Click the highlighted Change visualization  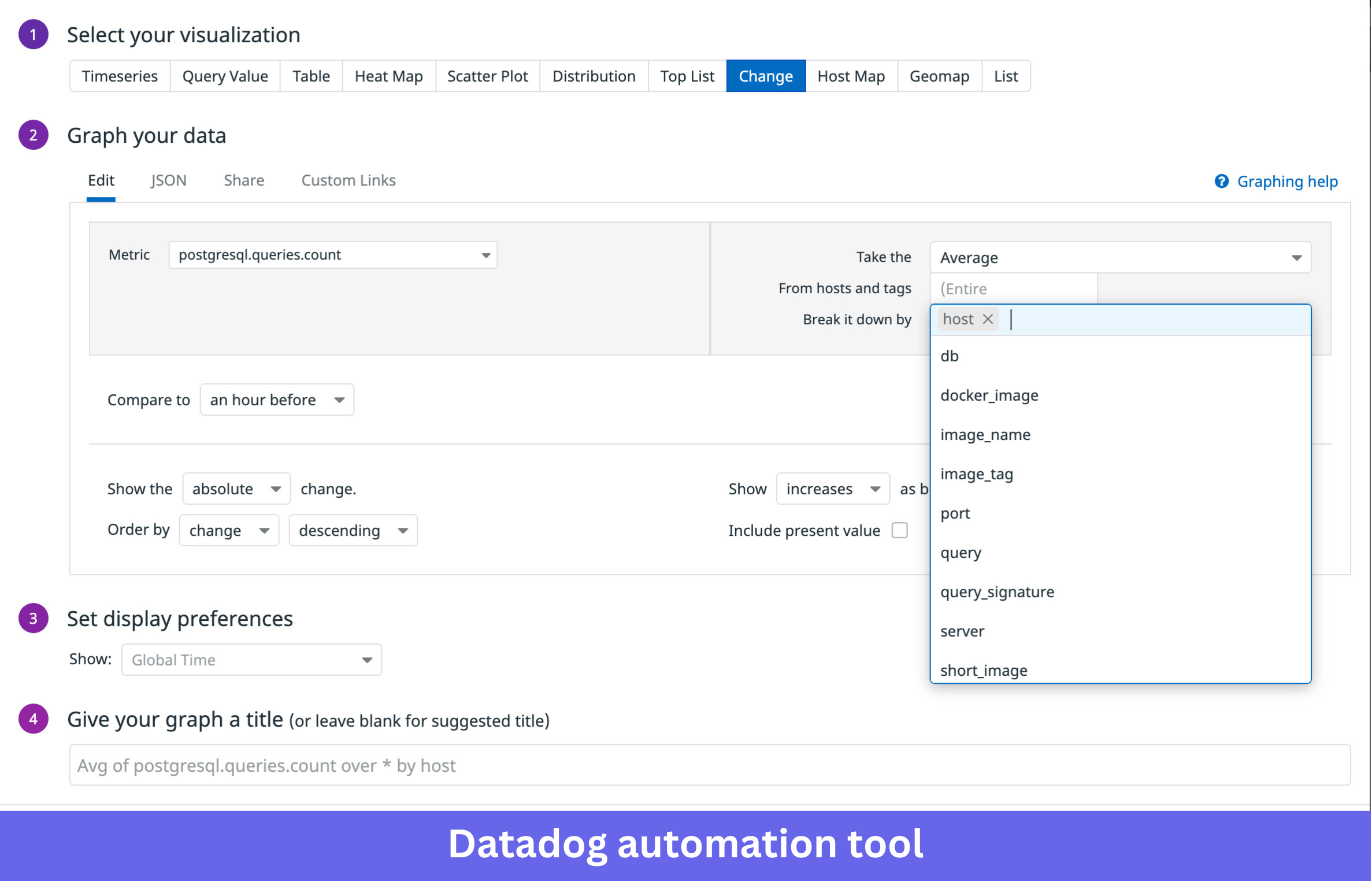point(766,76)
